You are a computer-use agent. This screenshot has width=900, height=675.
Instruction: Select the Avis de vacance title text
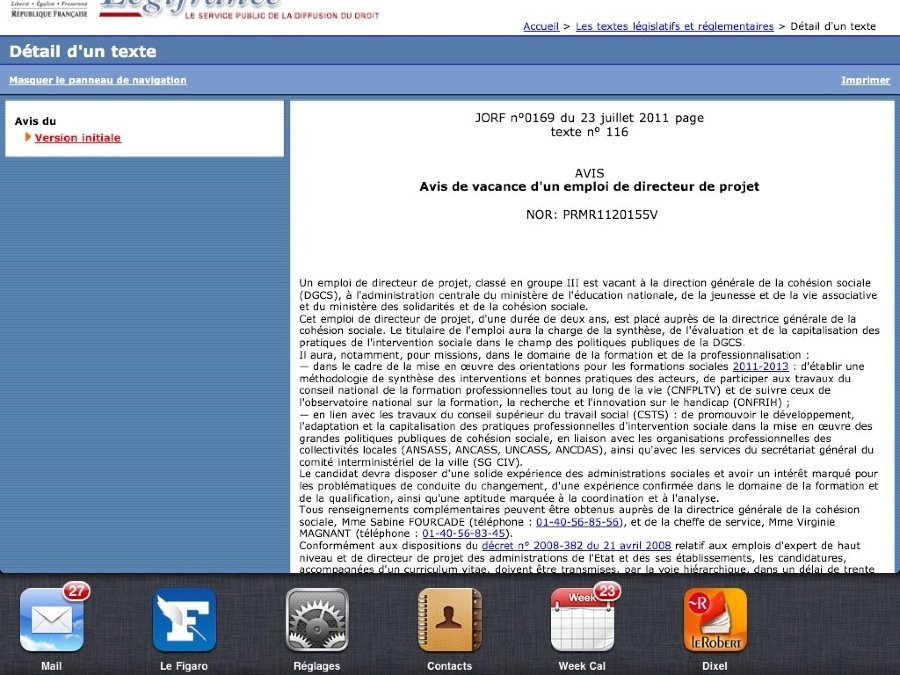(x=589, y=186)
